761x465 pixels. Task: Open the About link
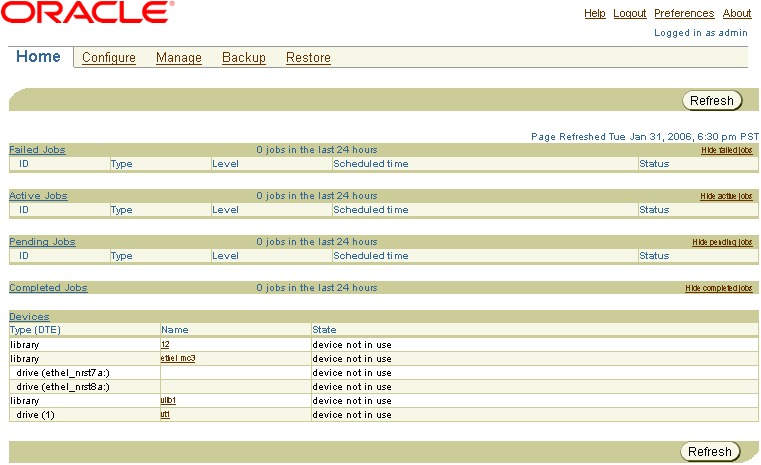click(x=737, y=14)
